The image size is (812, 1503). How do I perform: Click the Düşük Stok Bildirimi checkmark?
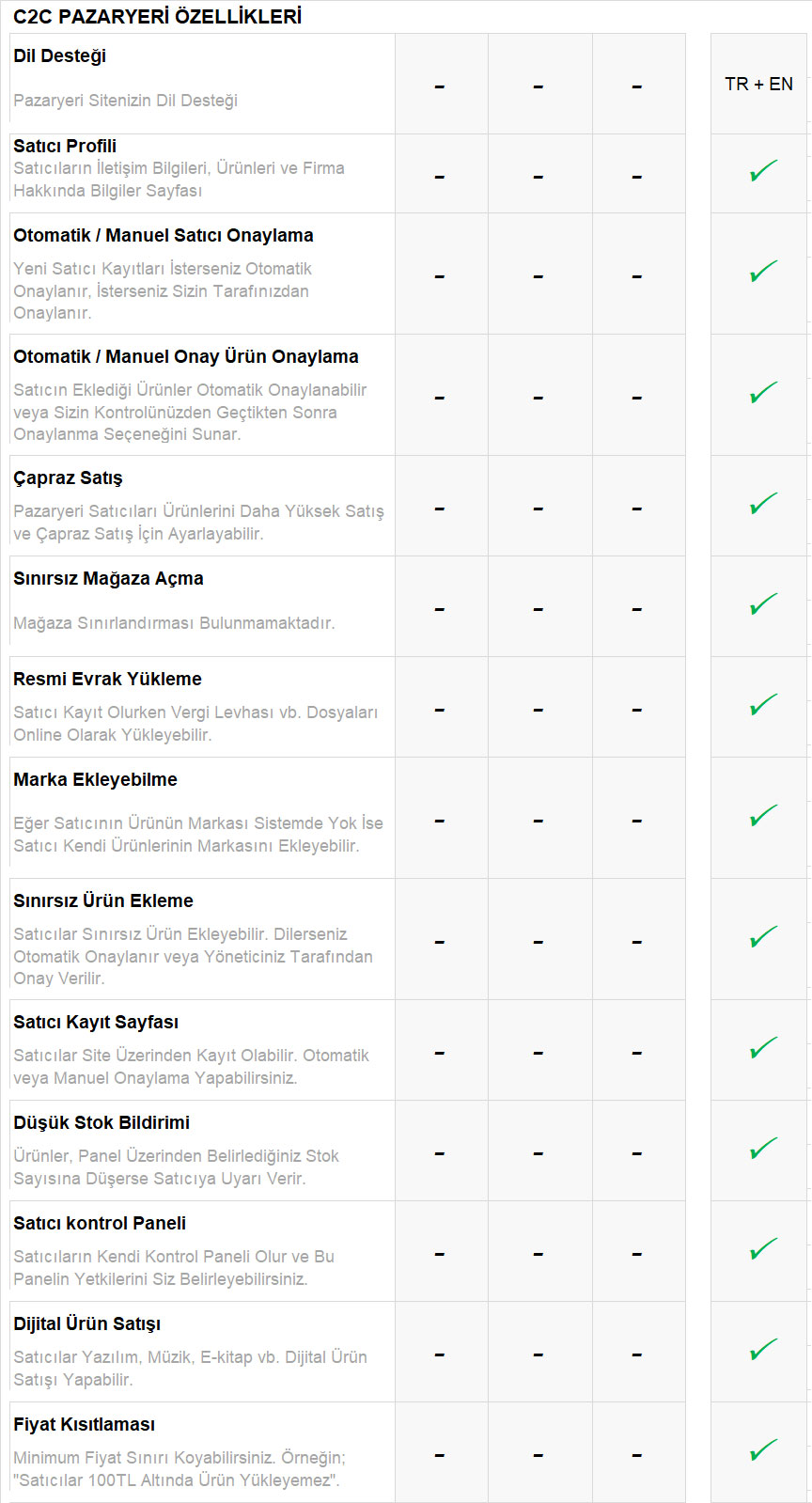click(762, 1149)
